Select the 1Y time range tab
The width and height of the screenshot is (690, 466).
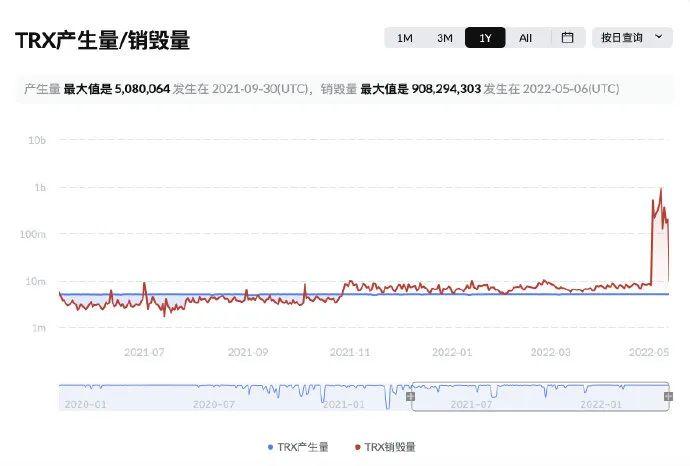click(485, 38)
